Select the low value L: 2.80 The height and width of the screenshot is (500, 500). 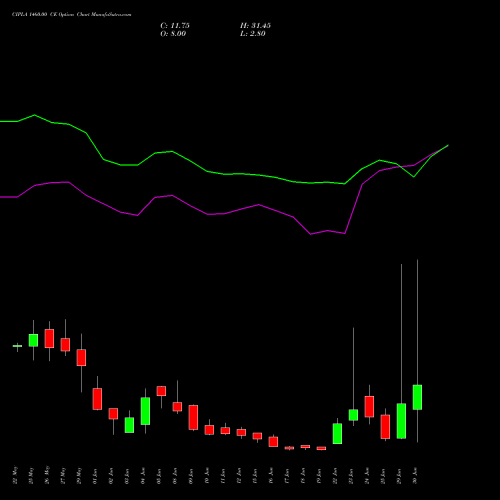coord(253,34)
